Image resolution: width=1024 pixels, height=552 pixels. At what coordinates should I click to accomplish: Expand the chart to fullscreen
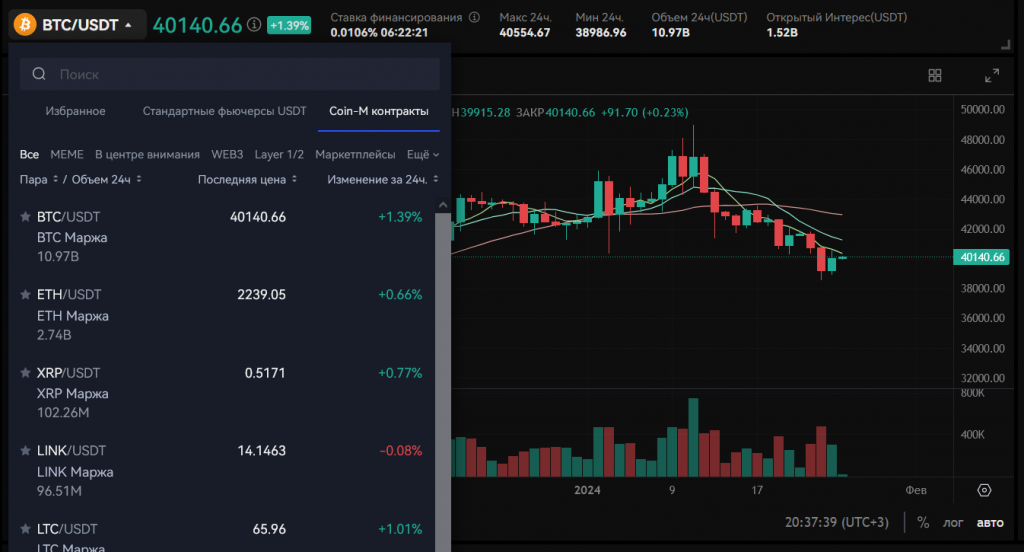(x=992, y=76)
